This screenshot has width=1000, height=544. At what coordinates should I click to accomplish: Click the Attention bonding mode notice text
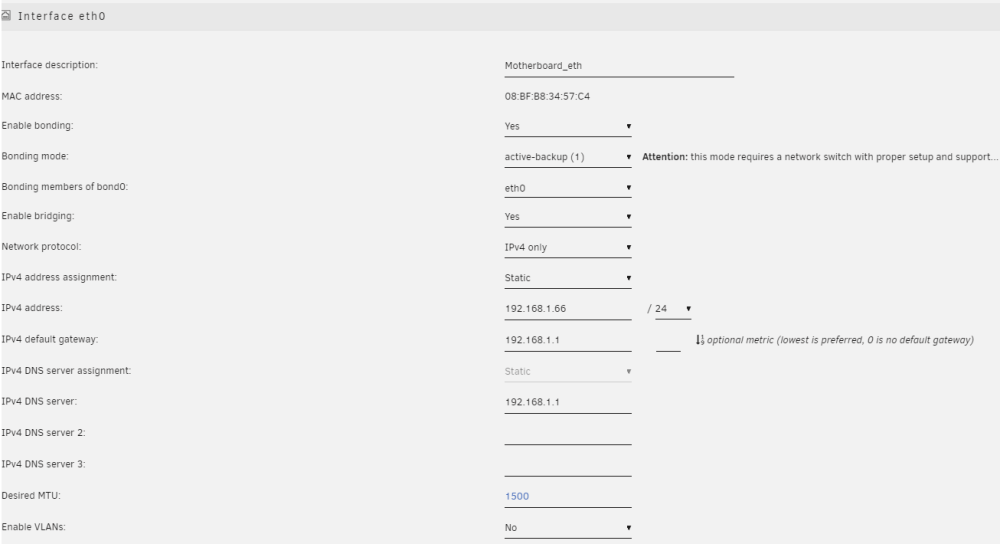coord(820,157)
